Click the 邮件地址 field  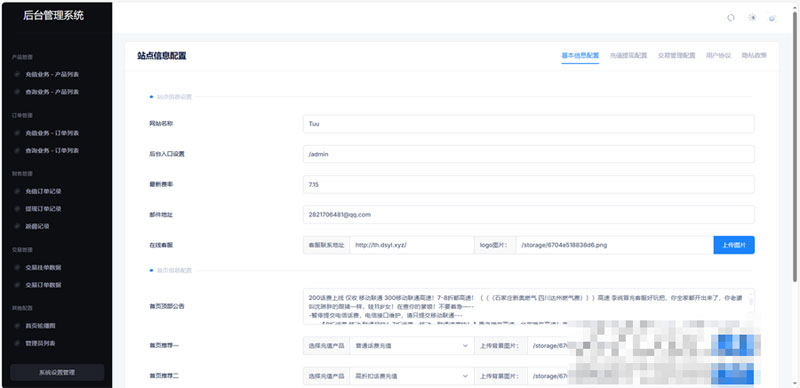tap(529, 214)
